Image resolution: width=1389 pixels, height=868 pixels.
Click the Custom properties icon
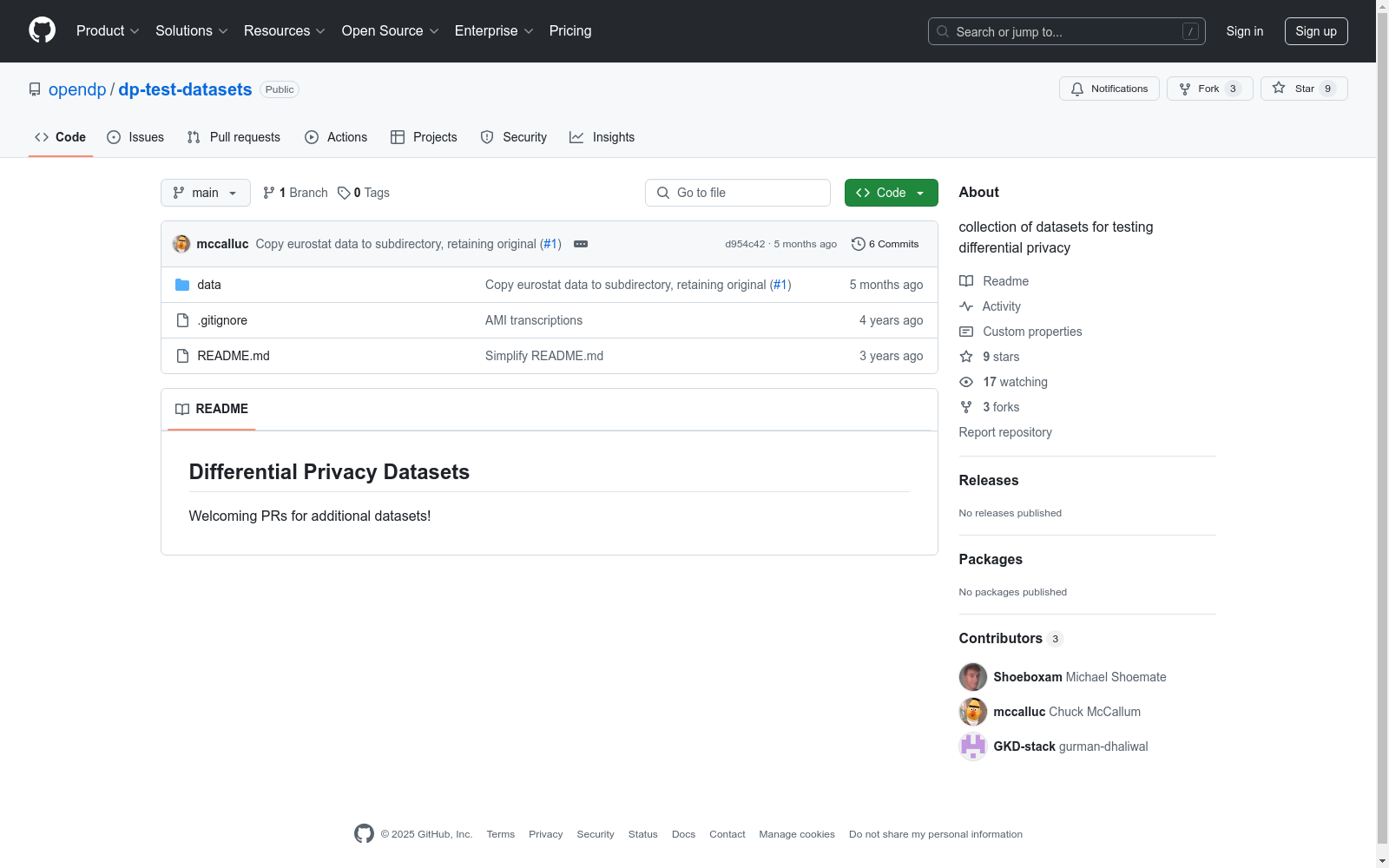click(x=966, y=332)
